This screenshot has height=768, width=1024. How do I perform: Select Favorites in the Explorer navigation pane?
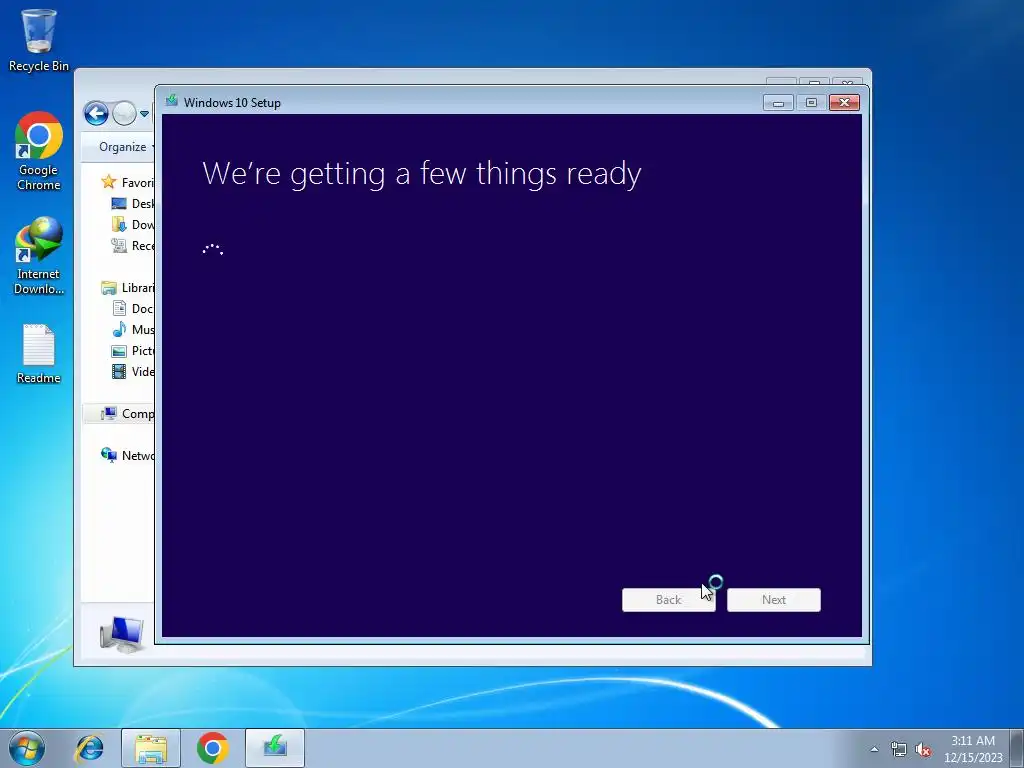click(127, 182)
